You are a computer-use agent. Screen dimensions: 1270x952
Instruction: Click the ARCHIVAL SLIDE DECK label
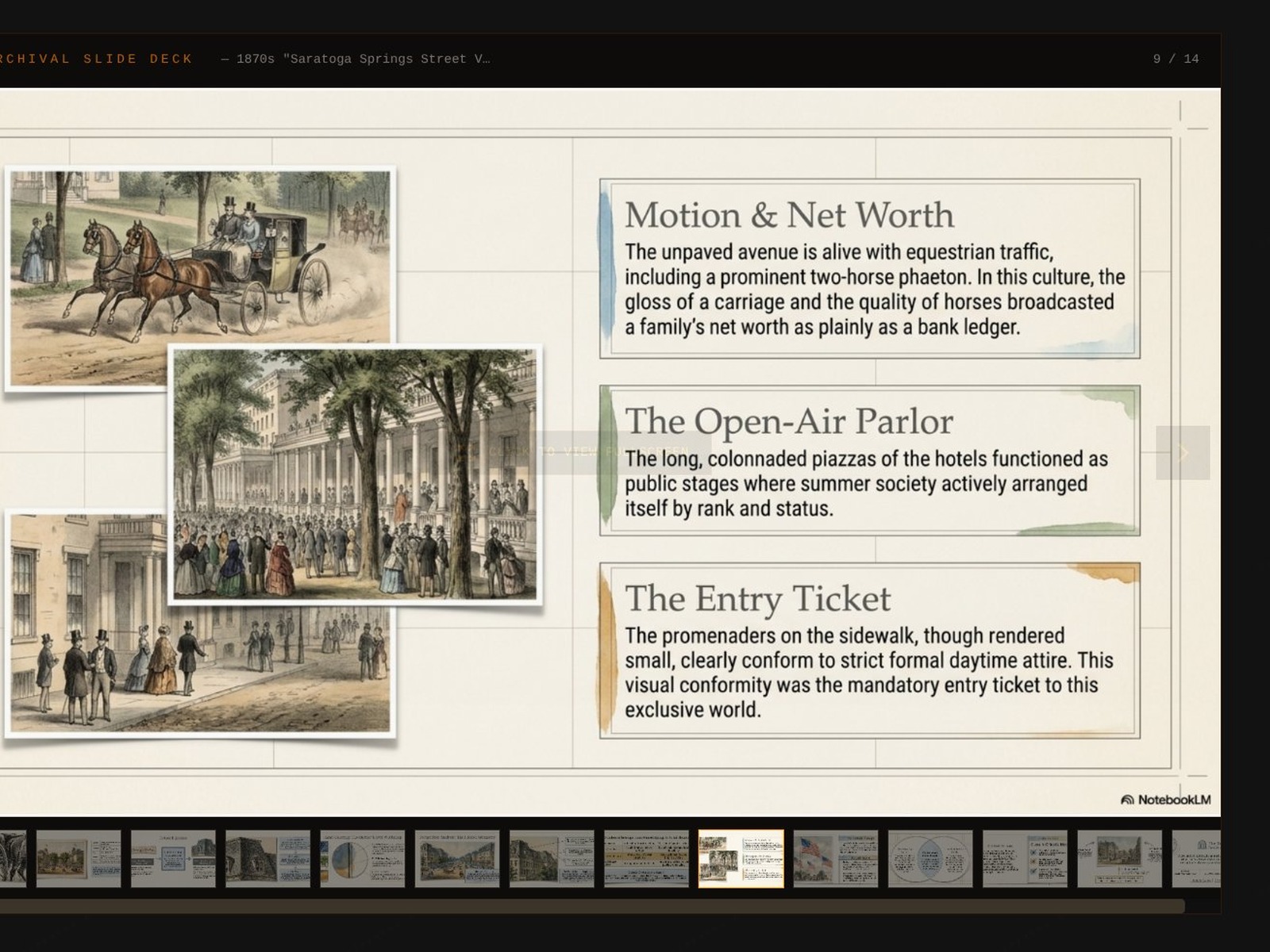[x=97, y=59]
